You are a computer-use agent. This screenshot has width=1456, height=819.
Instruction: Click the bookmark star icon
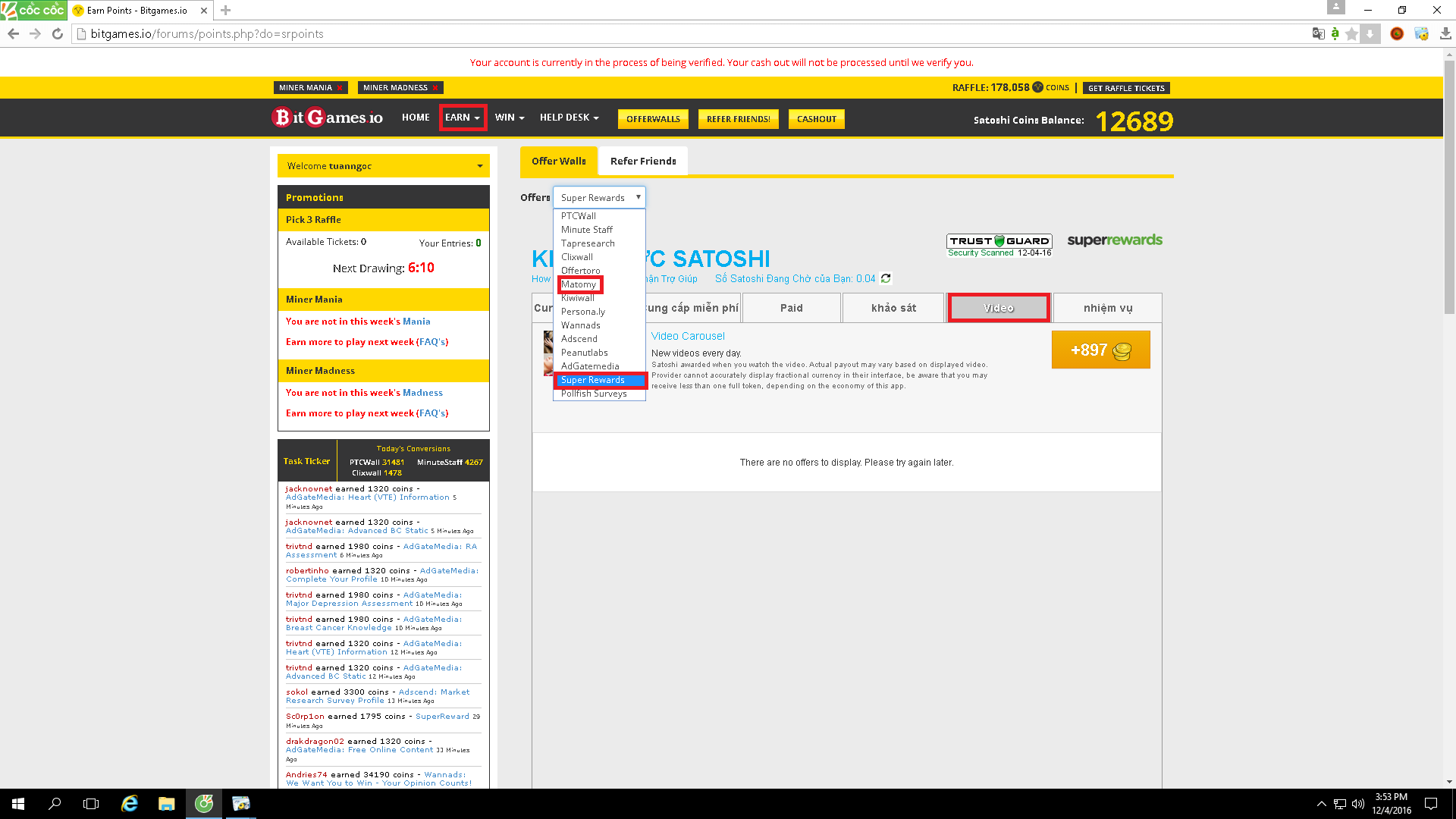click(1351, 33)
